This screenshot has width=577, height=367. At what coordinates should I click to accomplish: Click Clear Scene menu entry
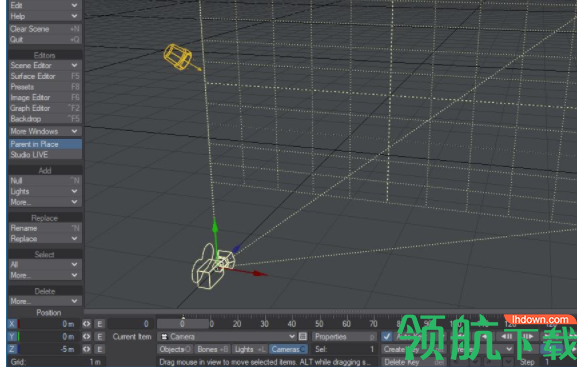click(x=45, y=29)
